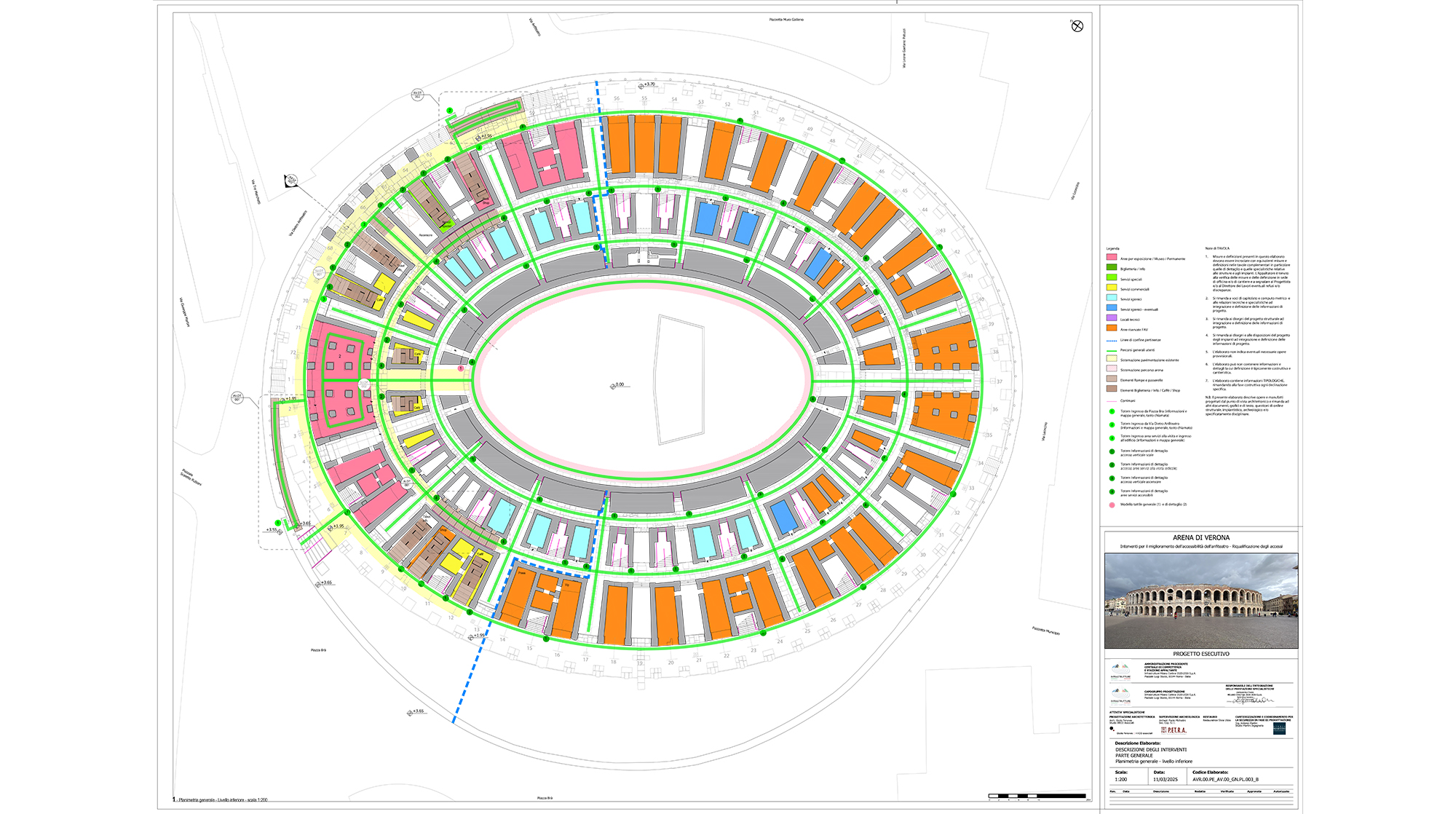1456x814 pixels.
Task: Click the Piazza Bra totem 1 legend marker
Action: [1112, 412]
